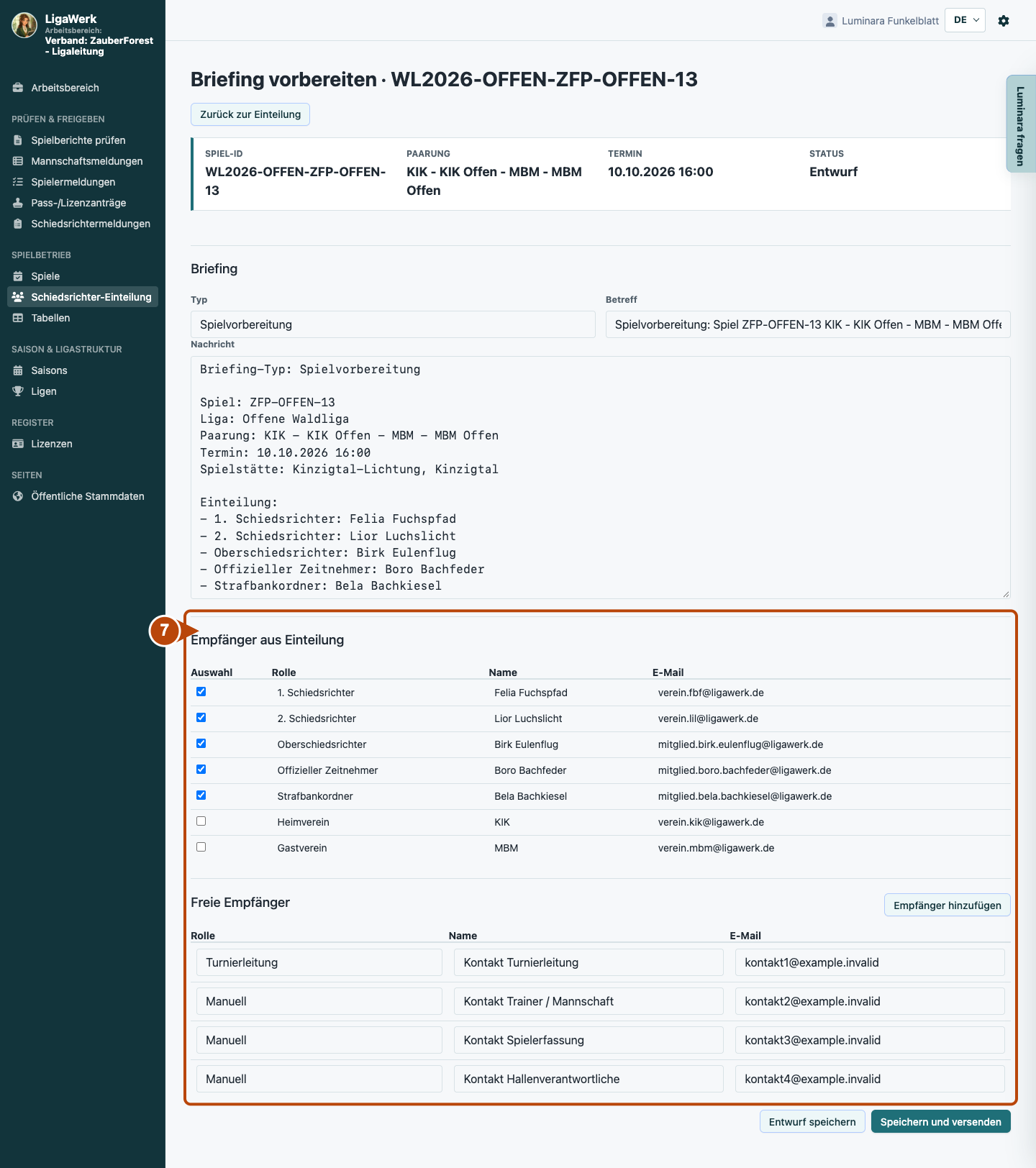Click the Pass-/Lizenzanträge stamp icon
Viewport: 1036px width, 1168px height.
pos(18,203)
